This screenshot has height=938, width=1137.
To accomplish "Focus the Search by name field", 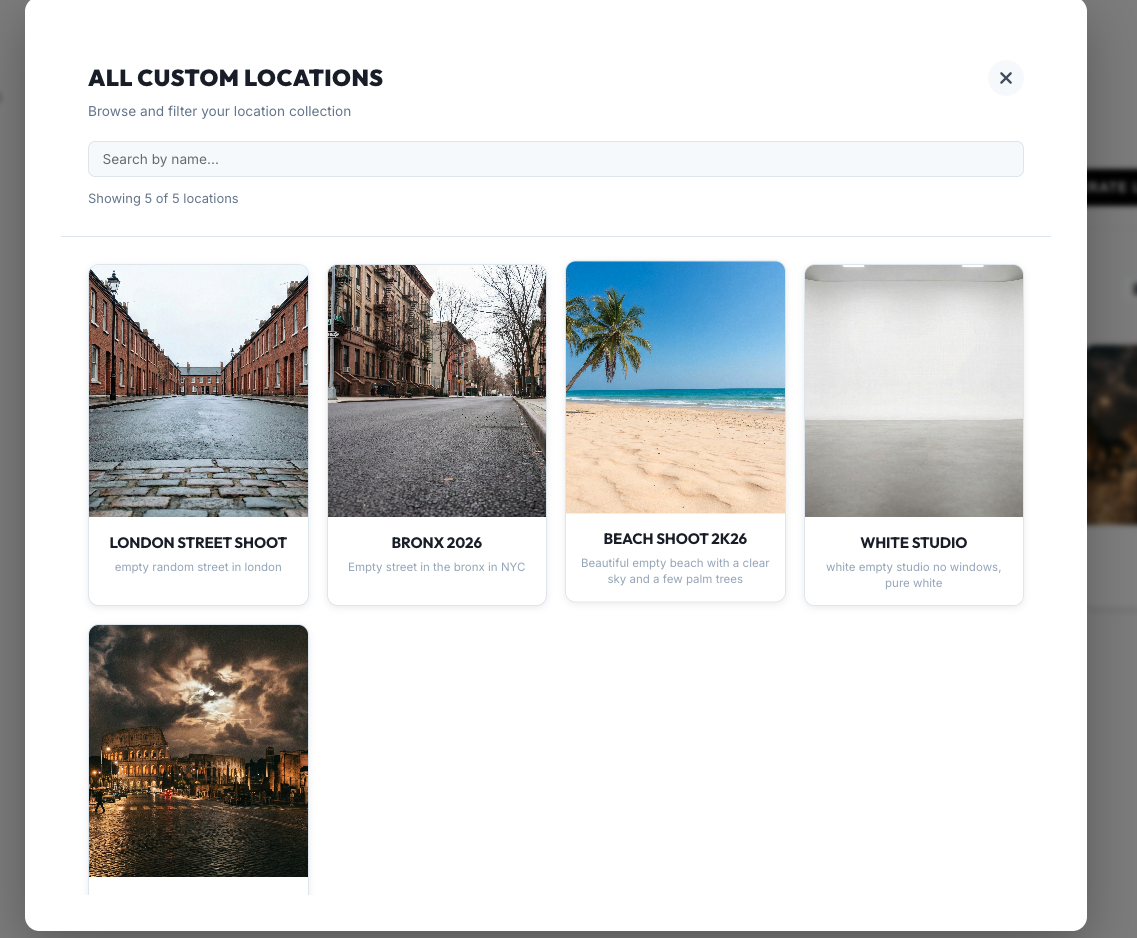I will (x=555, y=159).
